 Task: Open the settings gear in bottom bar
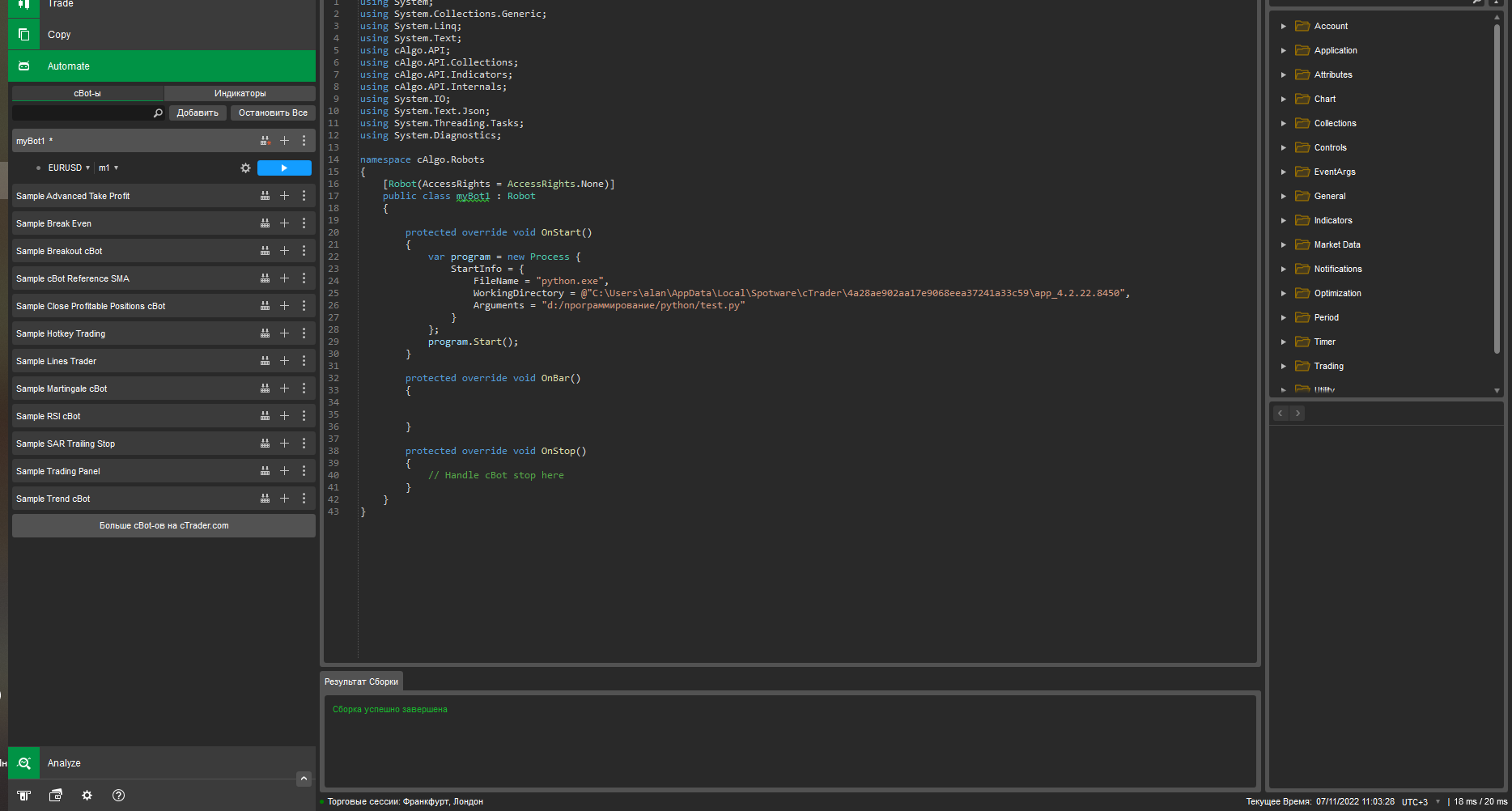point(87,796)
